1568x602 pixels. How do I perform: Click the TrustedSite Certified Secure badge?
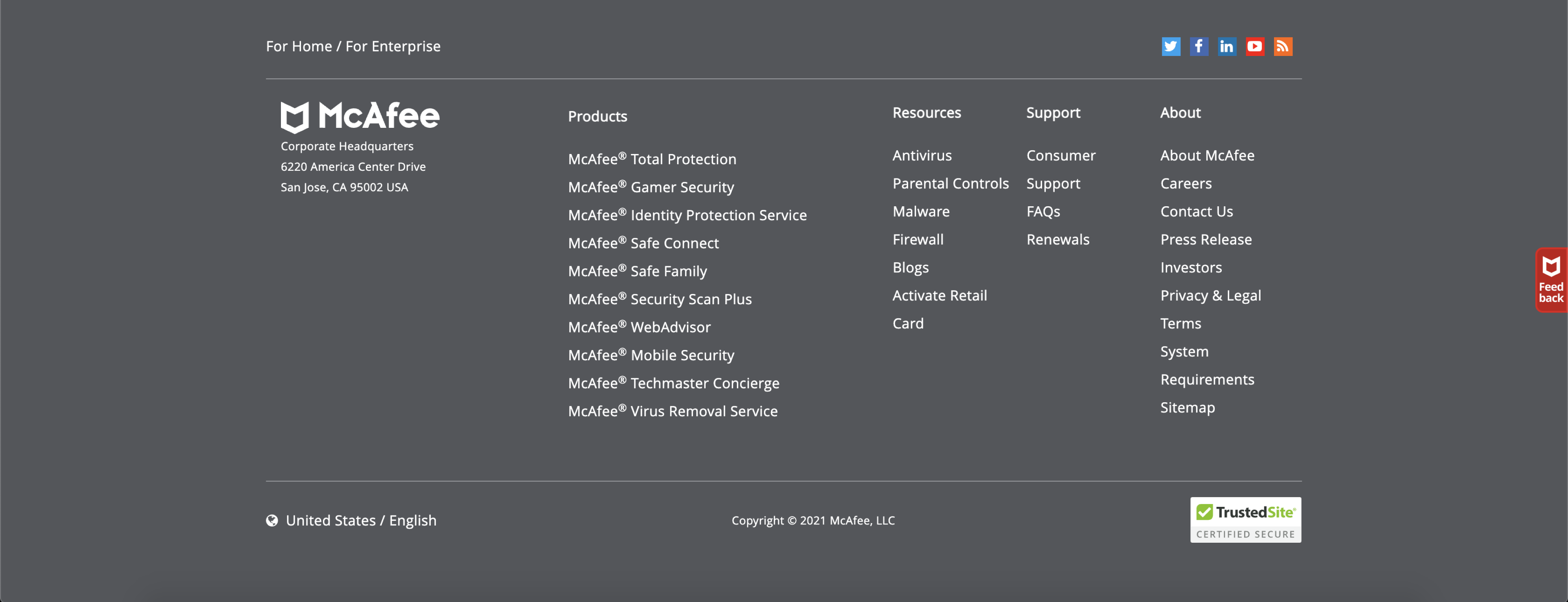tap(1245, 520)
